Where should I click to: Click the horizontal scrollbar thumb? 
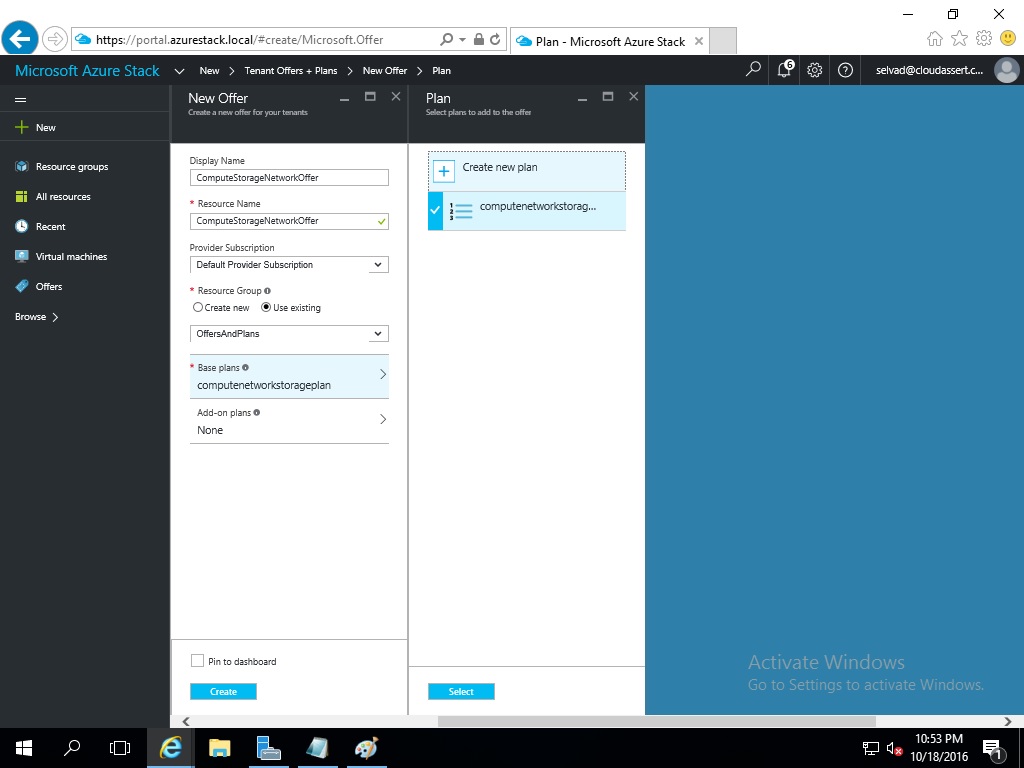(x=656, y=721)
